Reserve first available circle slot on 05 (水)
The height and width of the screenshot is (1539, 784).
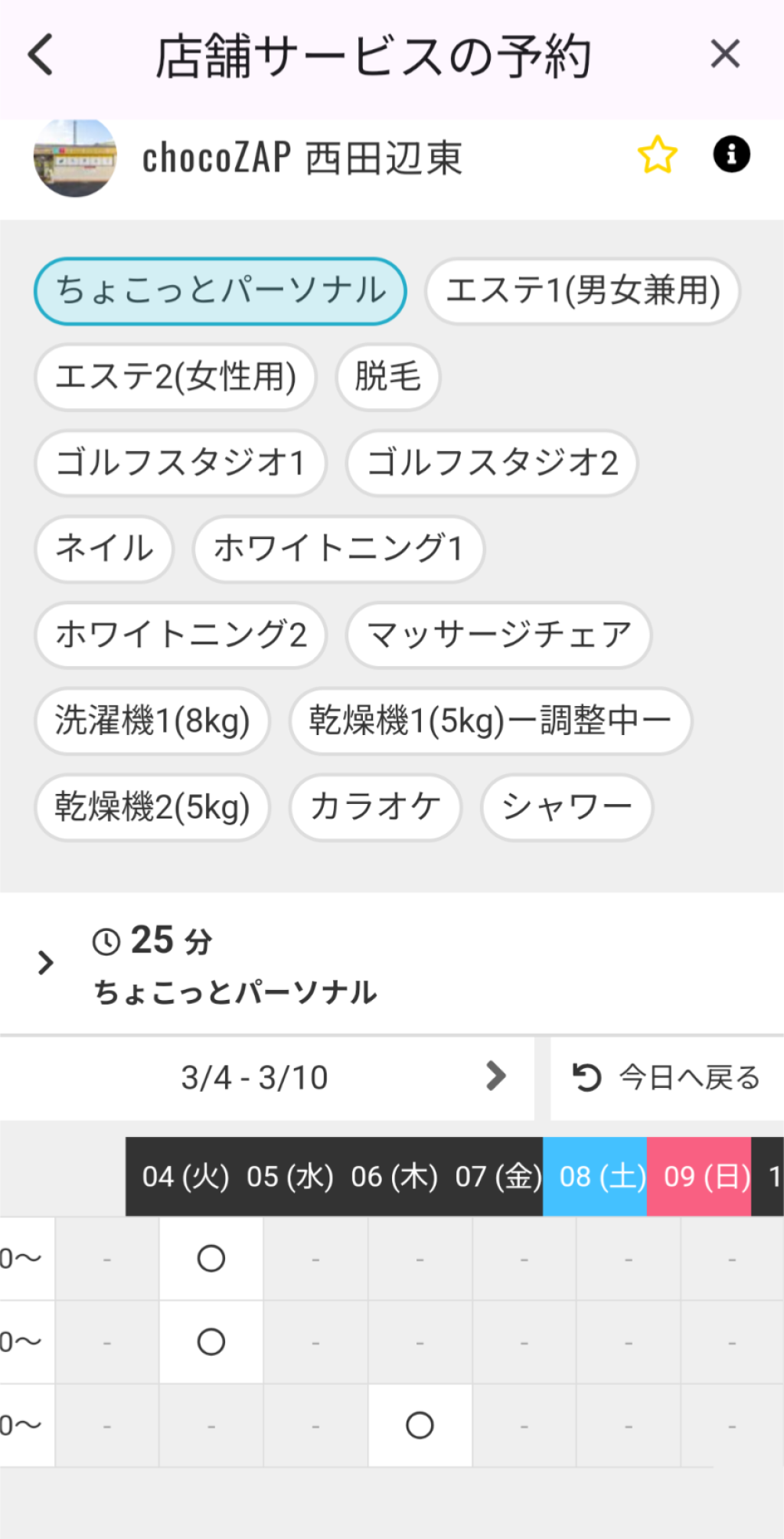(211, 1258)
